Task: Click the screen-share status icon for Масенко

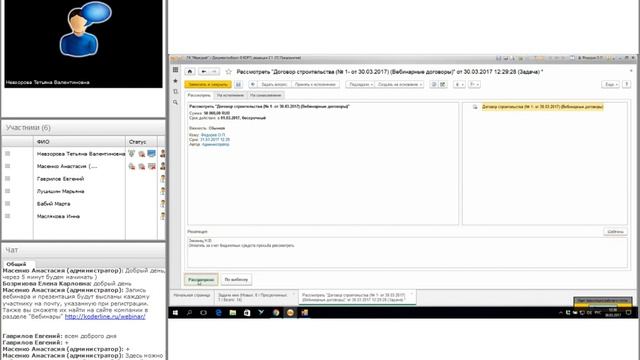Action: point(151,166)
